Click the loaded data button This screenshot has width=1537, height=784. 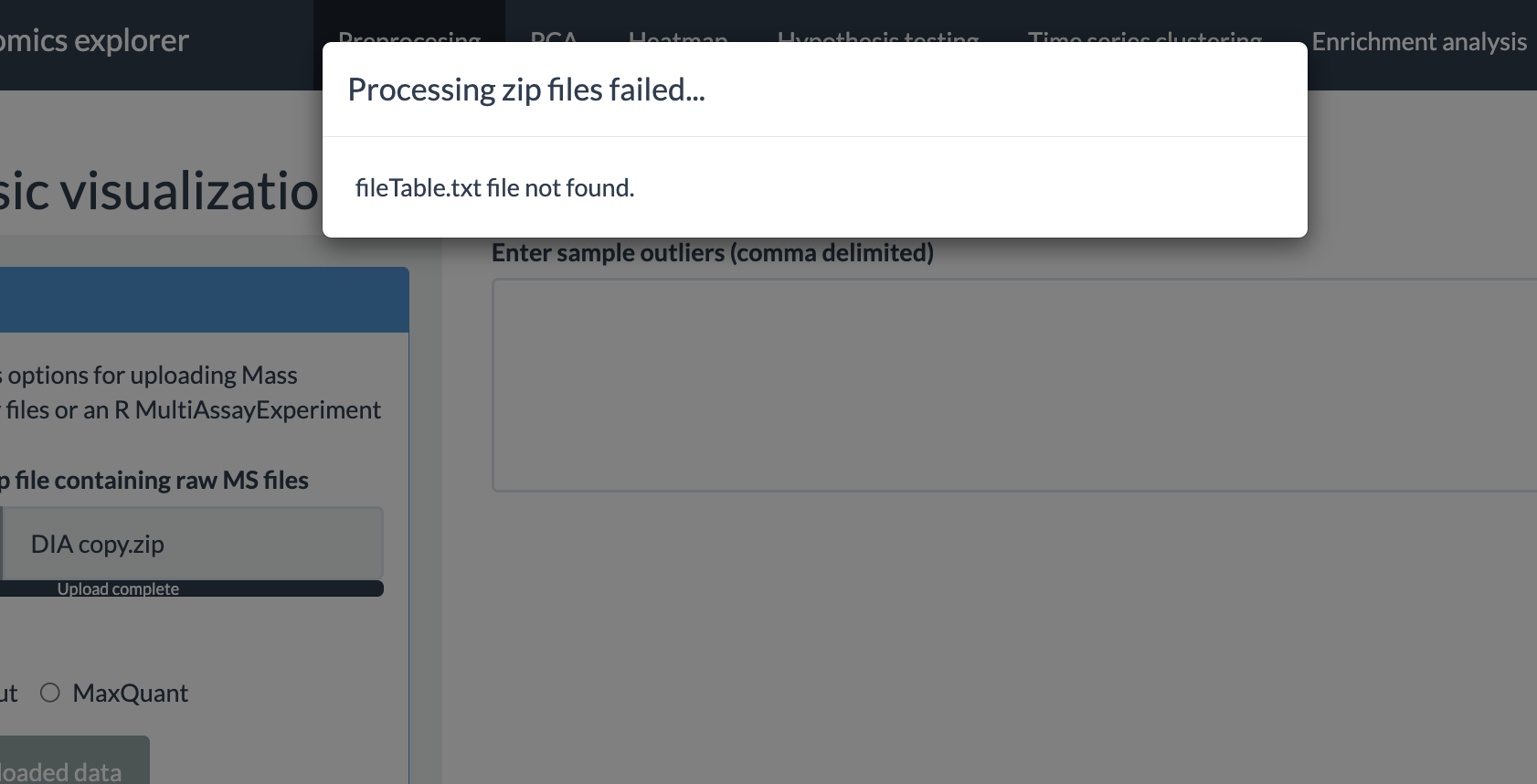tap(74, 761)
